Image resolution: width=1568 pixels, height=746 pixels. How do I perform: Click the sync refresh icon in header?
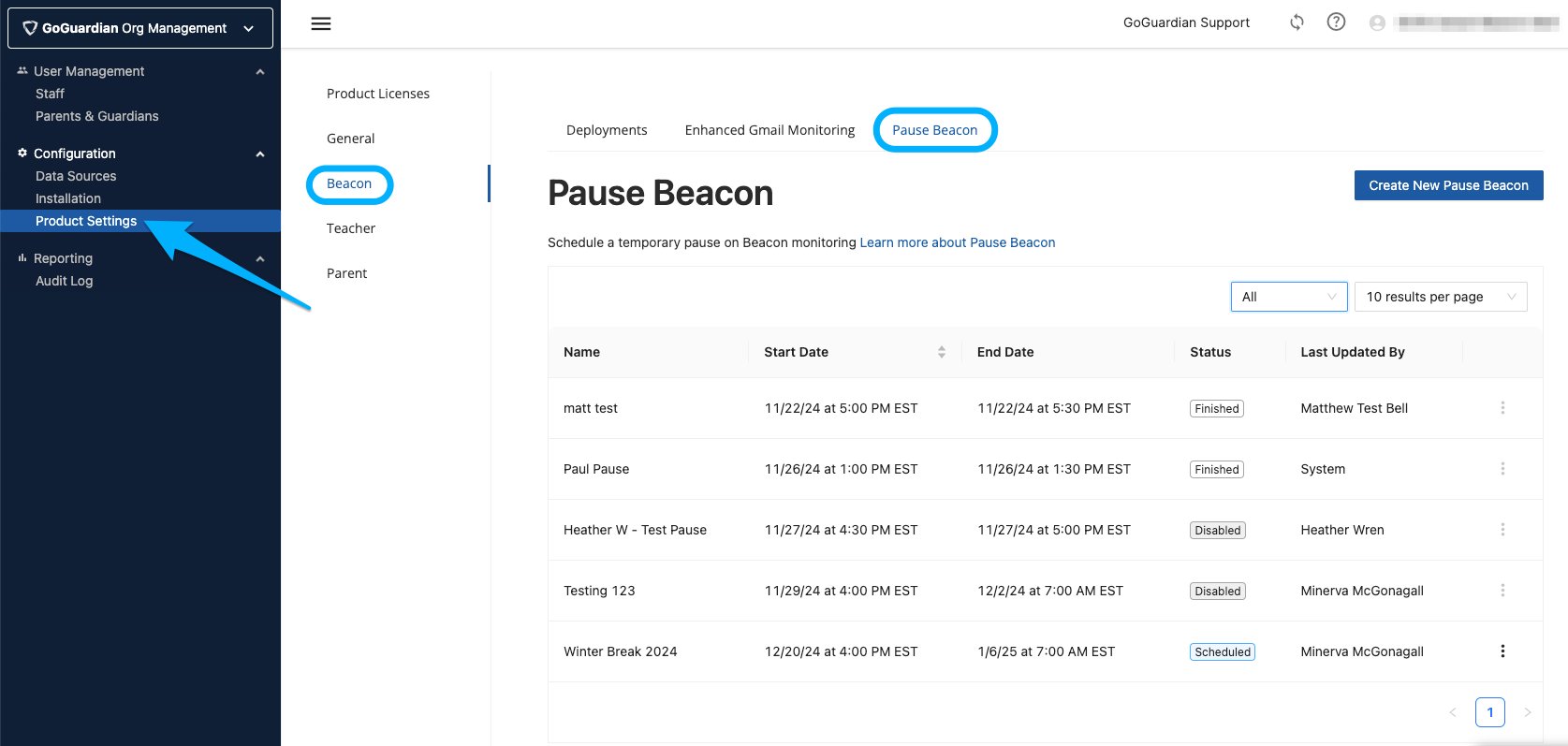pyautogui.click(x=1297, y=22)
